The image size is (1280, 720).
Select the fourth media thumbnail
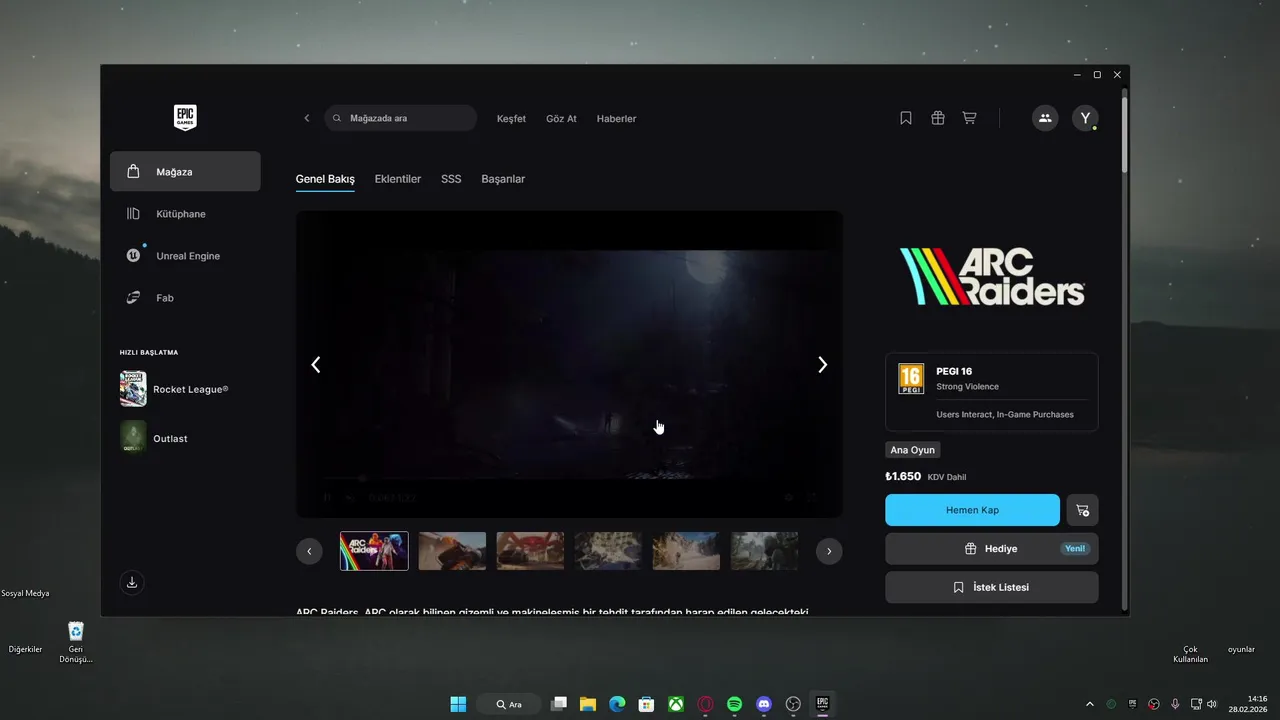[608, 551]
